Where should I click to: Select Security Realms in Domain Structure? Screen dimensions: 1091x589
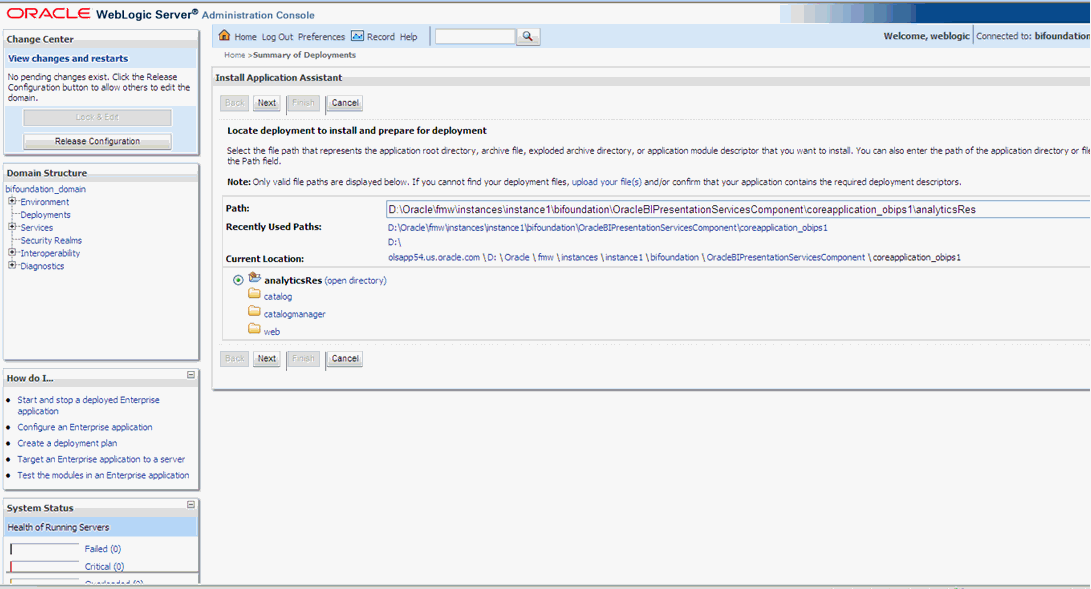pyautogui.click(x=51, y=241)
